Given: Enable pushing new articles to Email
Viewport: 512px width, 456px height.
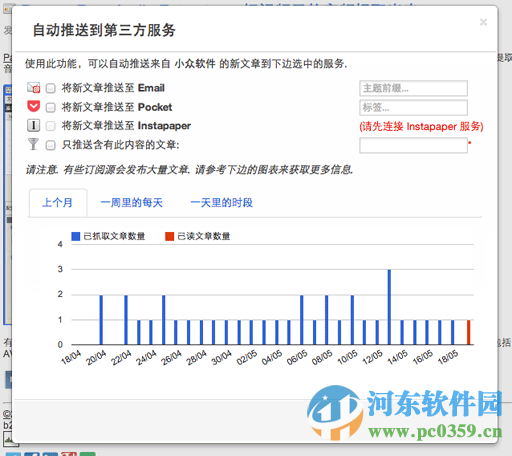Looking at the screenshot, I should click(51, 88).
